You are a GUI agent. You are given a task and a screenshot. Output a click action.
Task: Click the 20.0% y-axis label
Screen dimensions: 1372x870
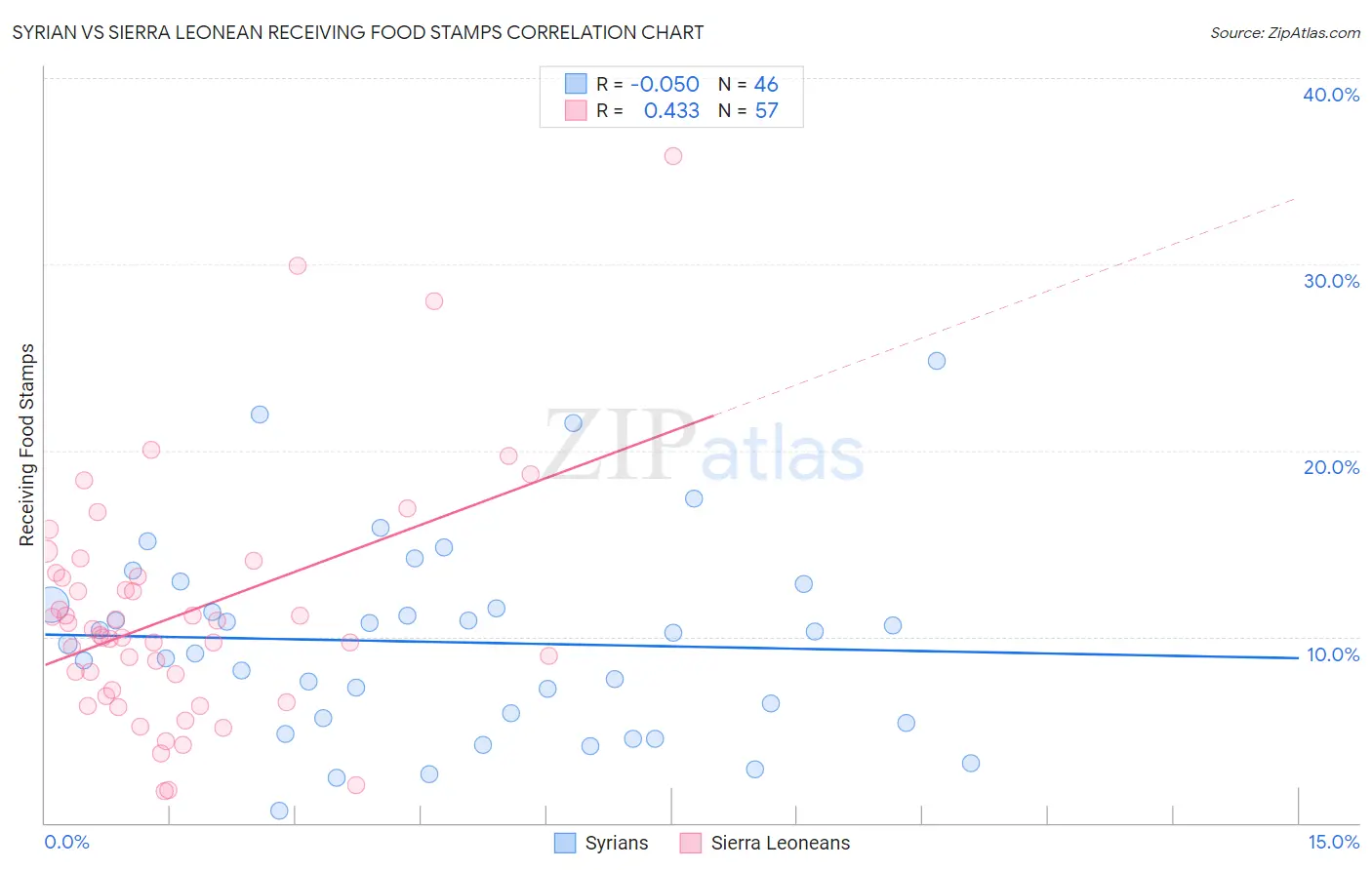pos(1331,467)
